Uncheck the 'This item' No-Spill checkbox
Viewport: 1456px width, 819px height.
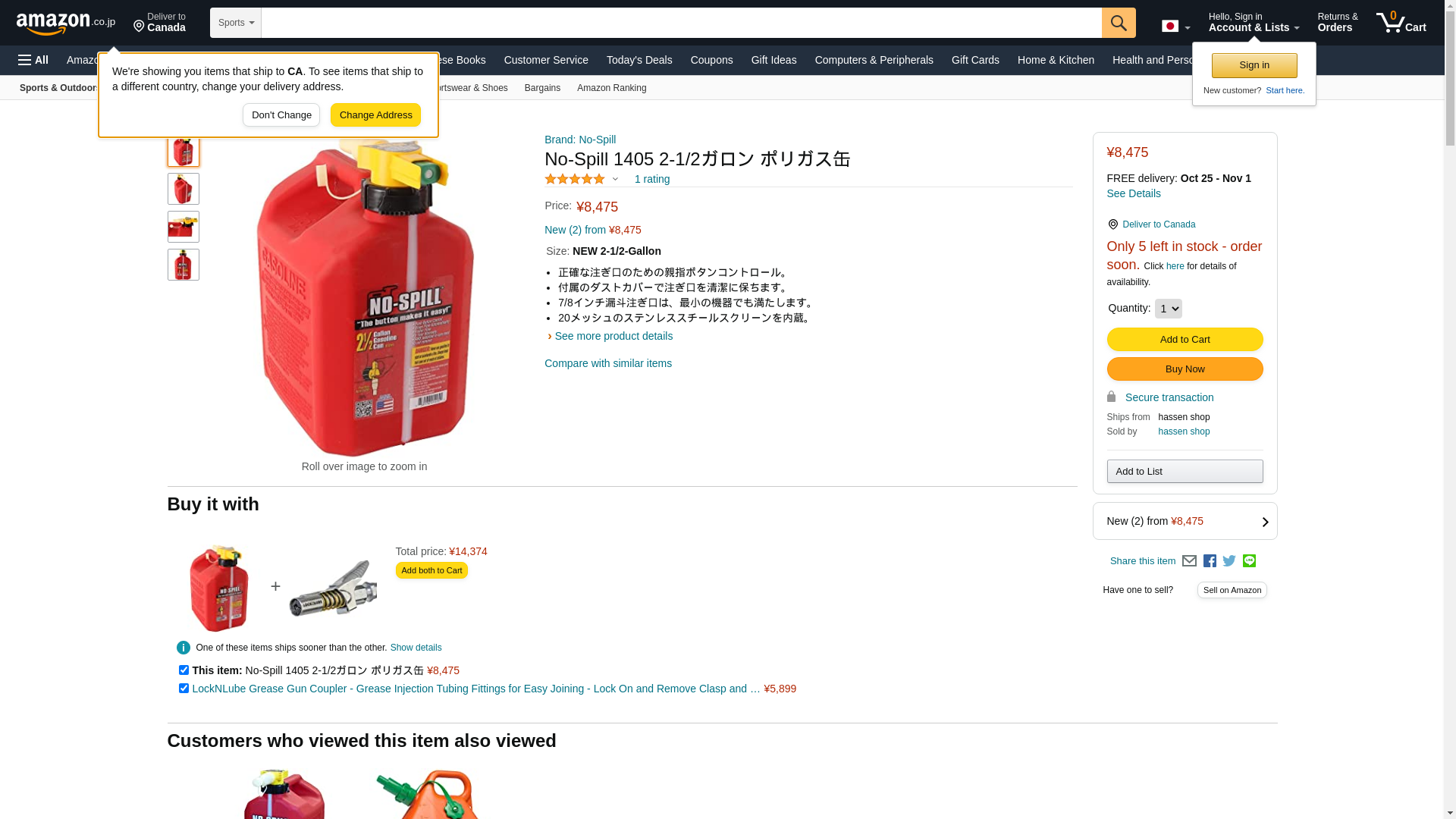[184, 670]
